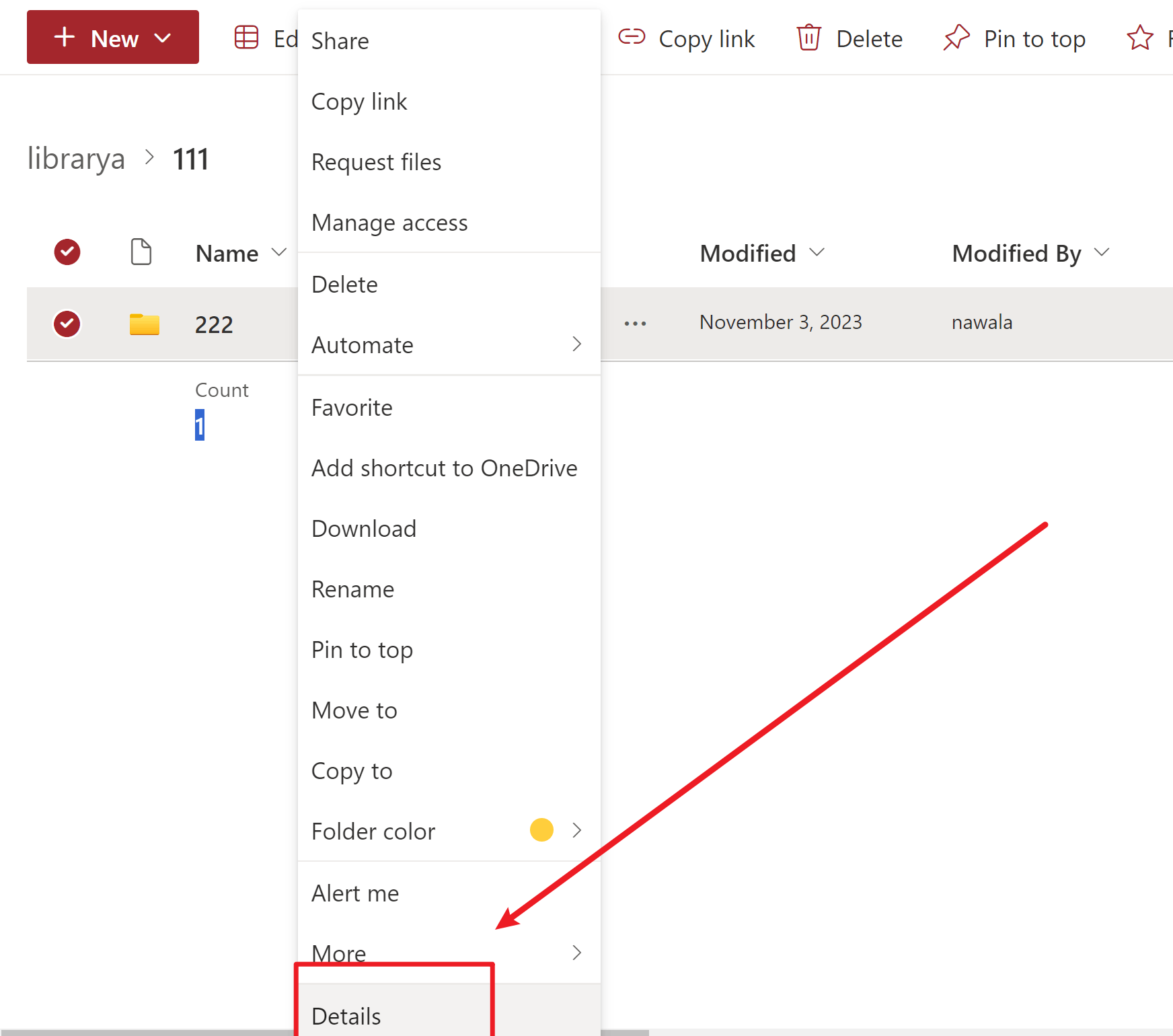1173x1036 pixels.
Task: Click the November 3, 2023 date cell
Action: (781, 322)
